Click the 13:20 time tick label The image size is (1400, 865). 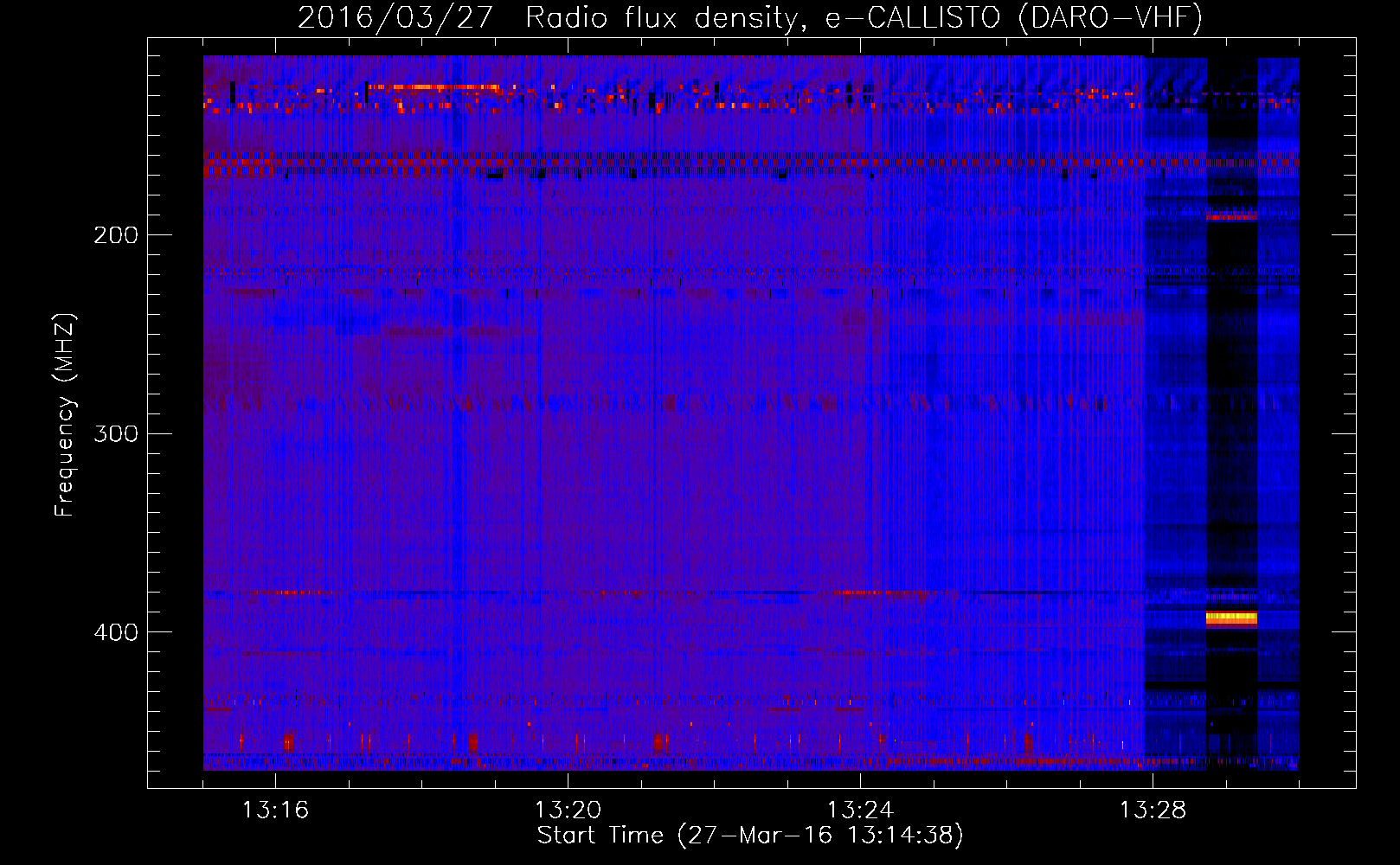[568, 810]
